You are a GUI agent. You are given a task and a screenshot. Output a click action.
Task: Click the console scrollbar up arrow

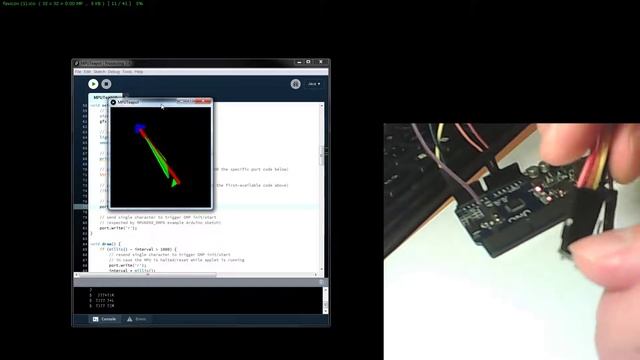[325, 290]
